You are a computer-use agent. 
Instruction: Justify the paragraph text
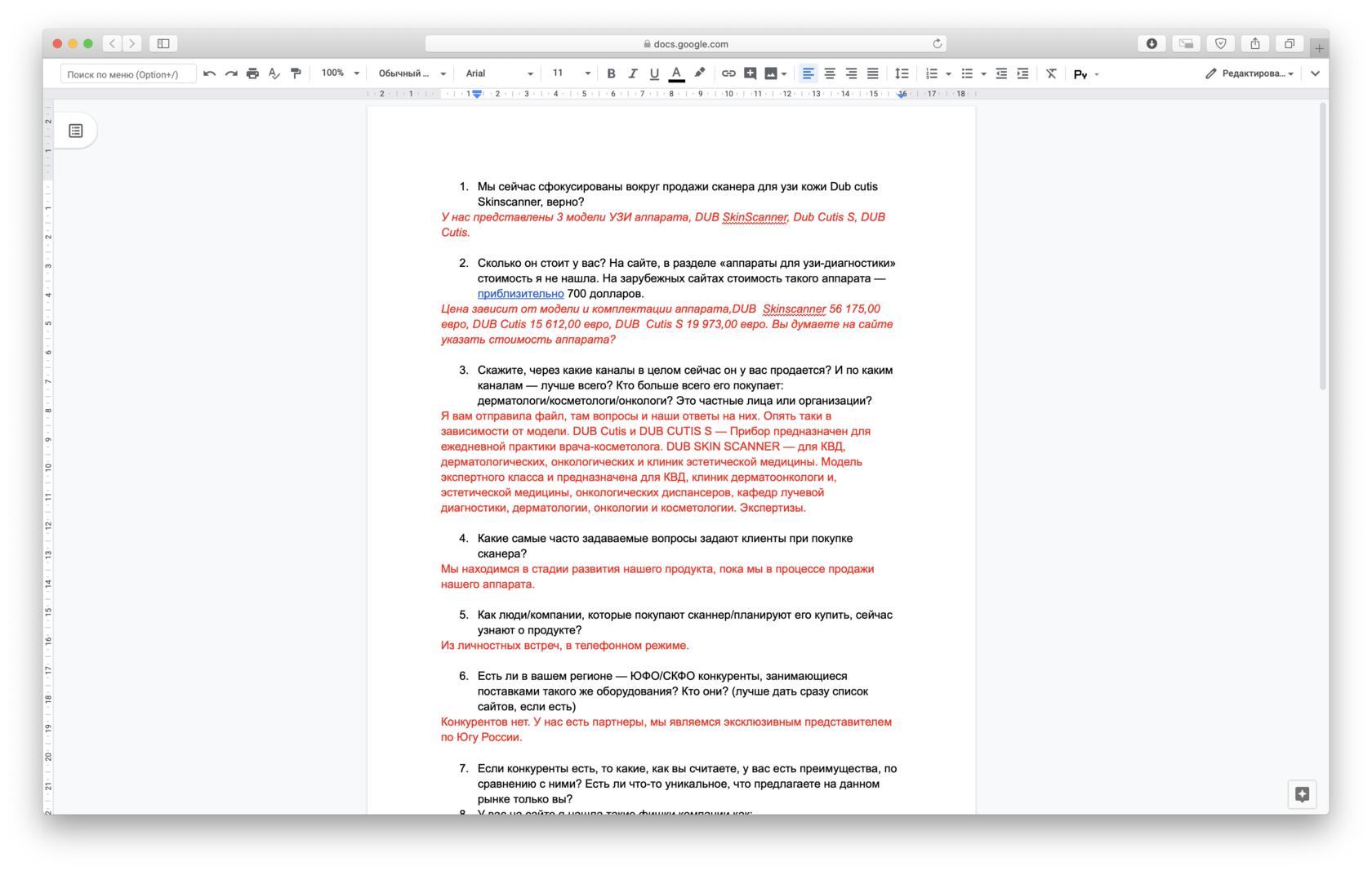pyautogui.click(x=873, y=73)
